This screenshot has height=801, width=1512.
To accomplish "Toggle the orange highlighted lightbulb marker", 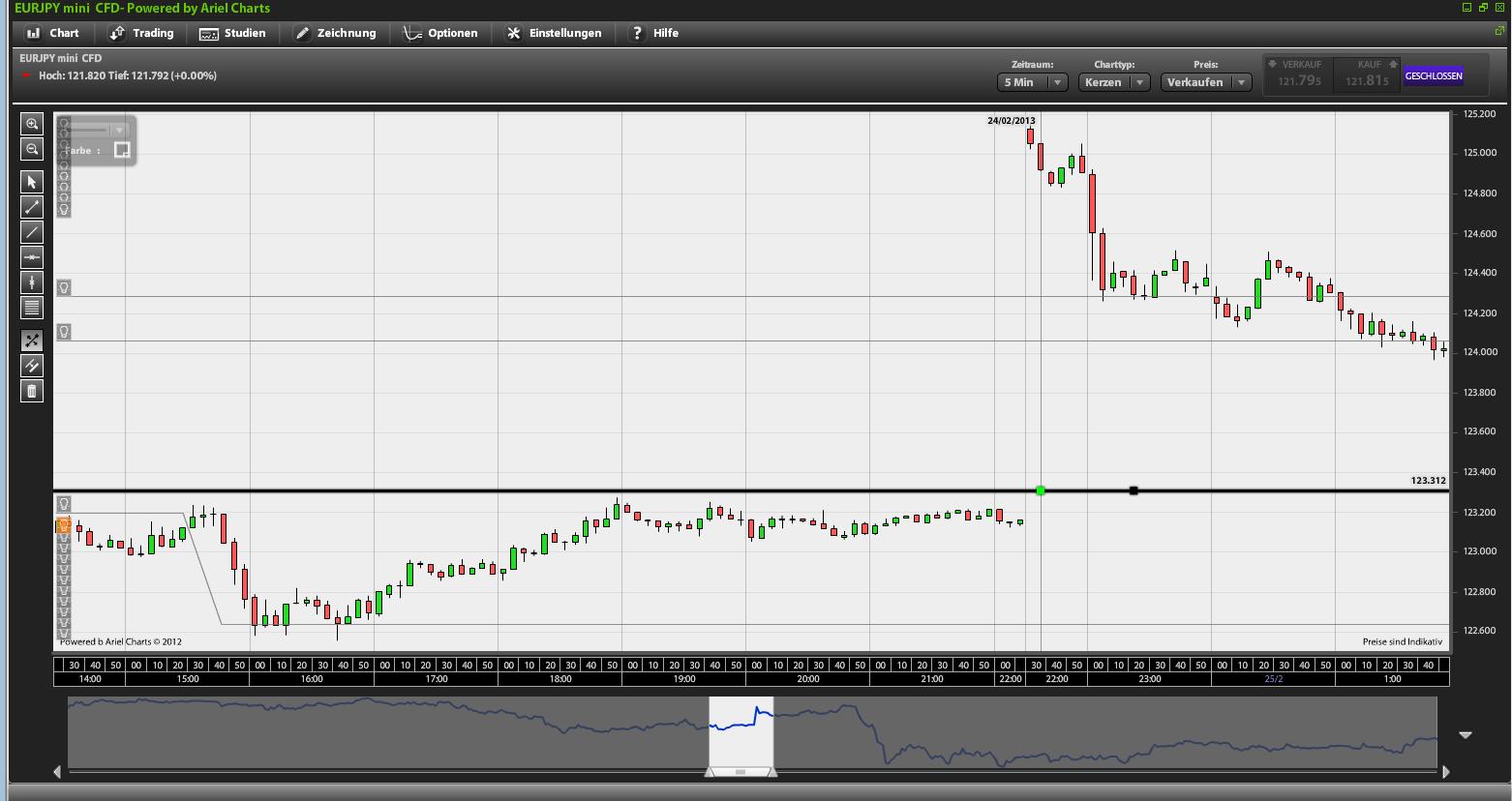I will point(64,525).
